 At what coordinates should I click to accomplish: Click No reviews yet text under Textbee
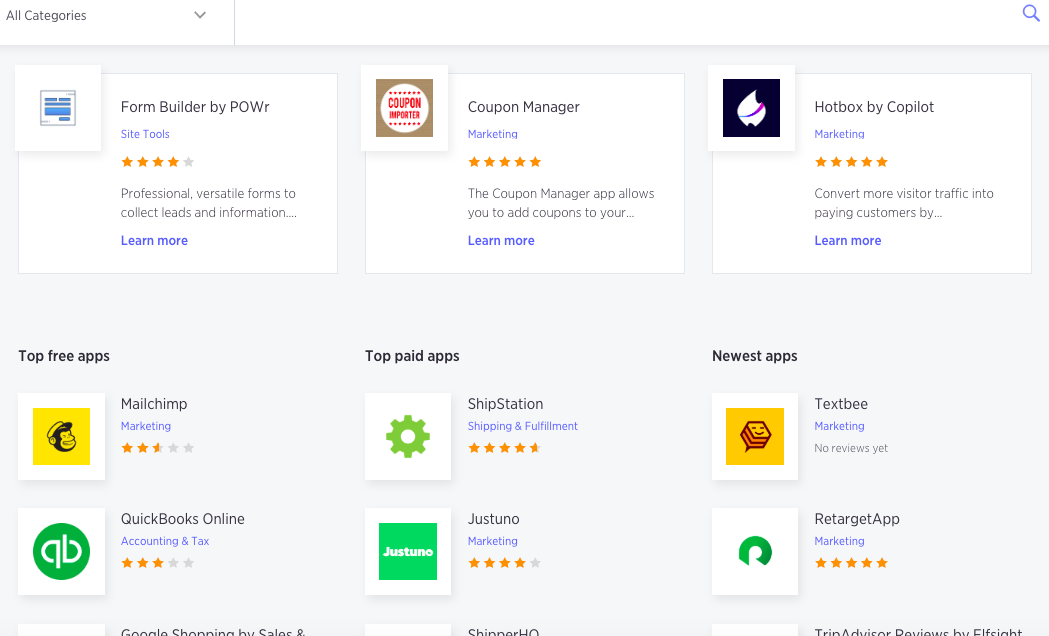(x=851, y=448)
